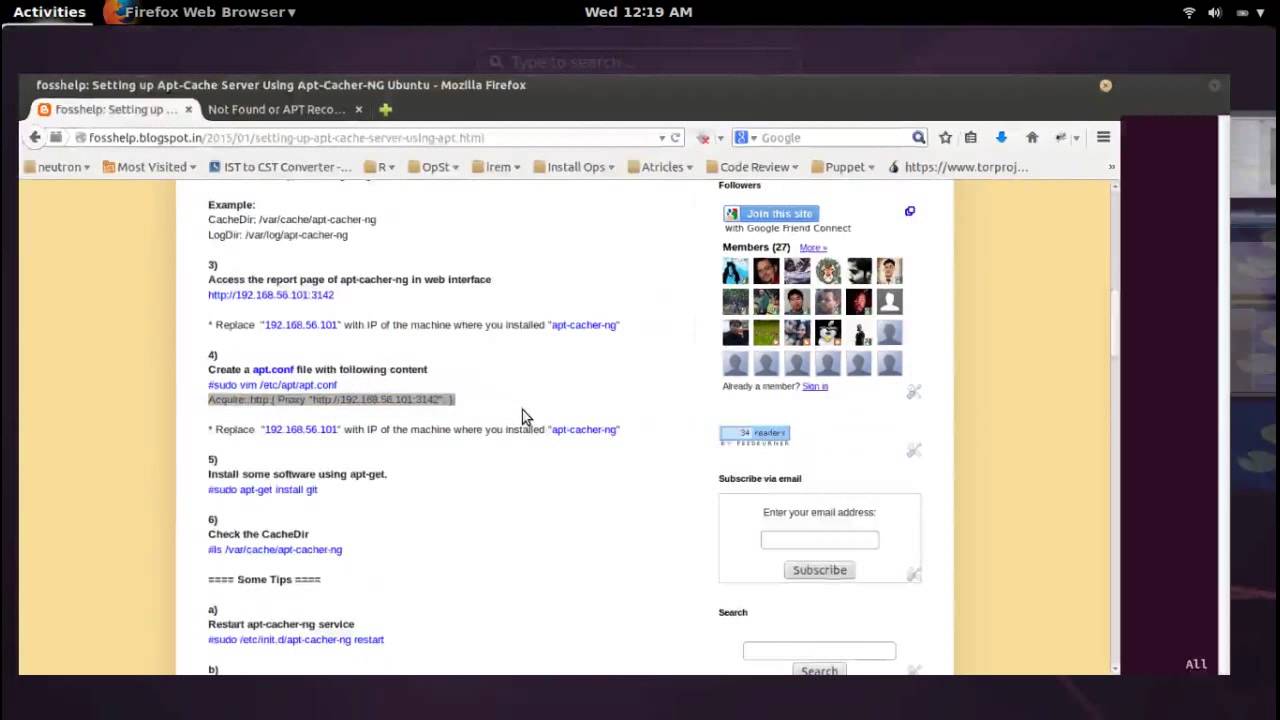Bookmark this page with the star icon
Image resolution: width=1280 pixels, height=720 pixels.
click(x=945, y=138)
